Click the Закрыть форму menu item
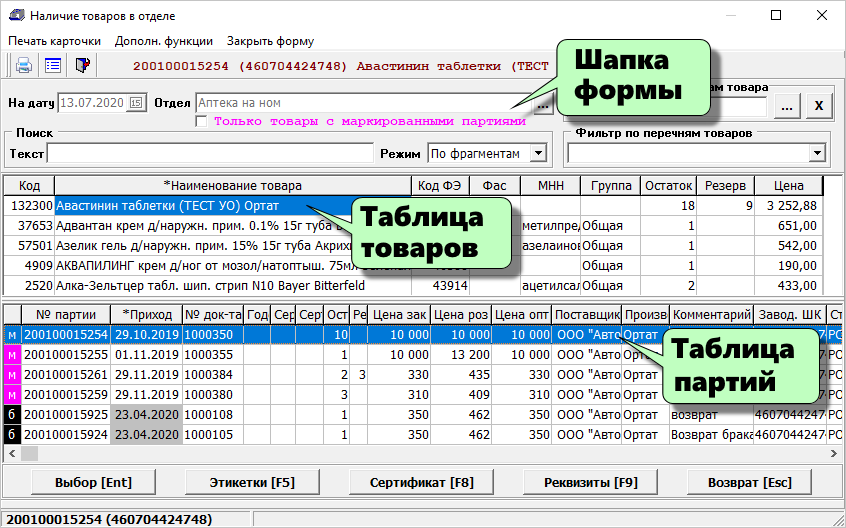Viewport: 846px width, 528px height. (x=270, y=41)
